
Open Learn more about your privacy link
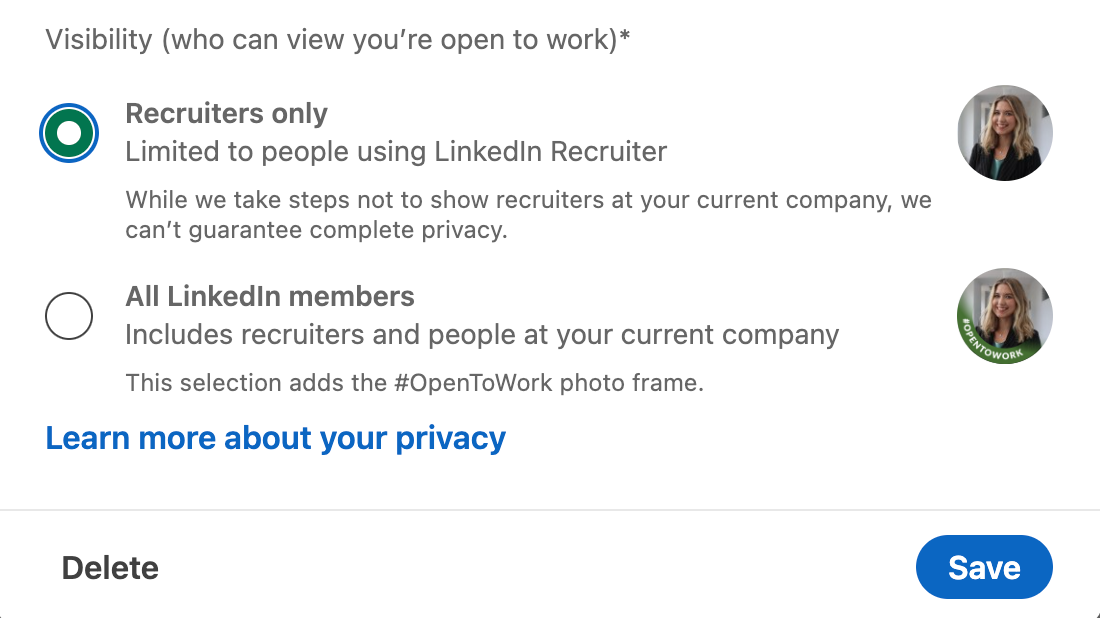(276, 438)
